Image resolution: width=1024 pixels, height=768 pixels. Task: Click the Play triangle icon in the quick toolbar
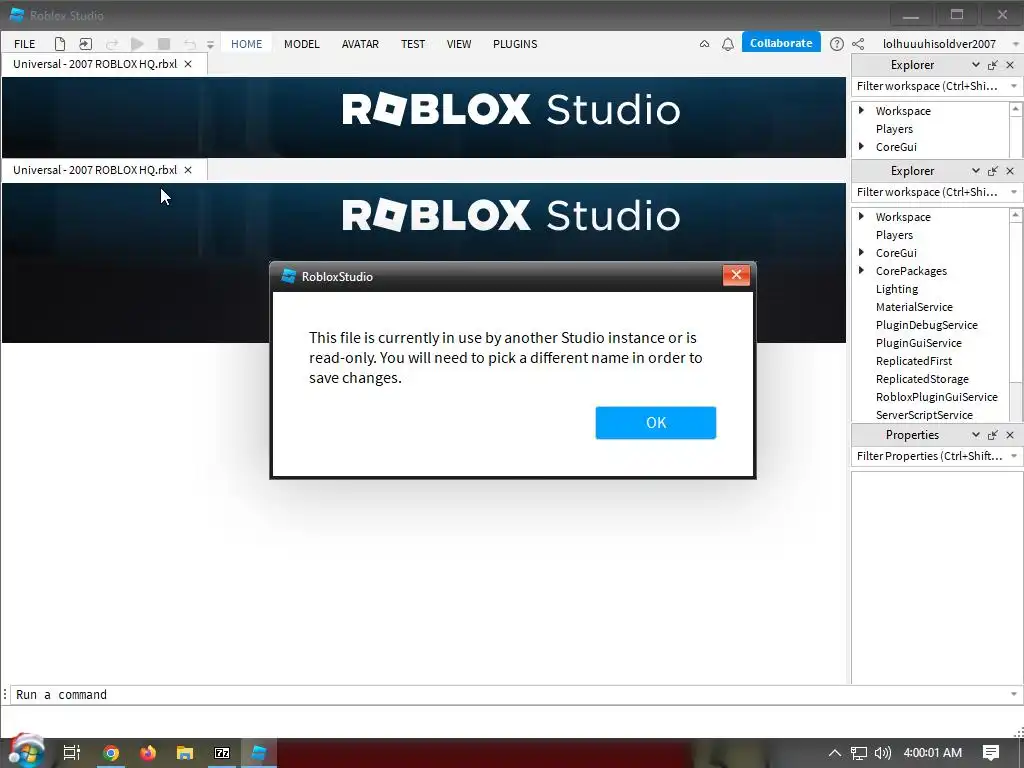[137, 44]
